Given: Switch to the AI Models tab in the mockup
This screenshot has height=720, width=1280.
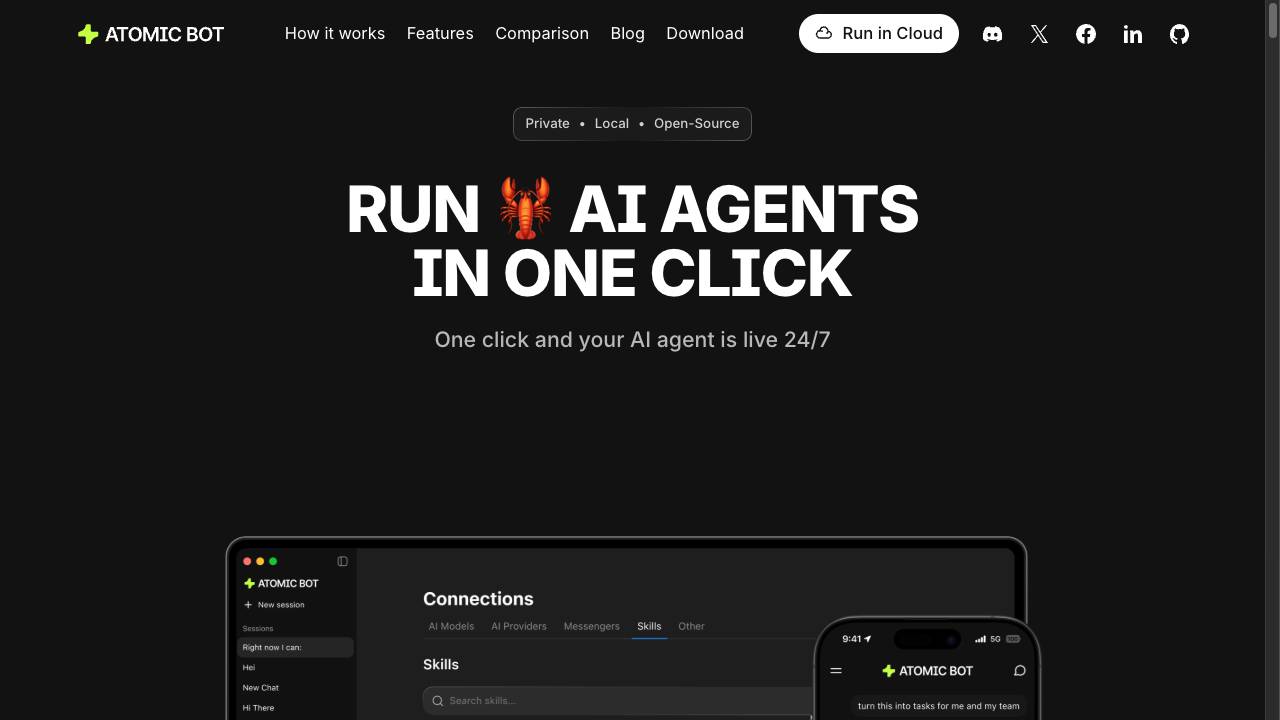Looking at the screenshot, I should click(452, 626).
